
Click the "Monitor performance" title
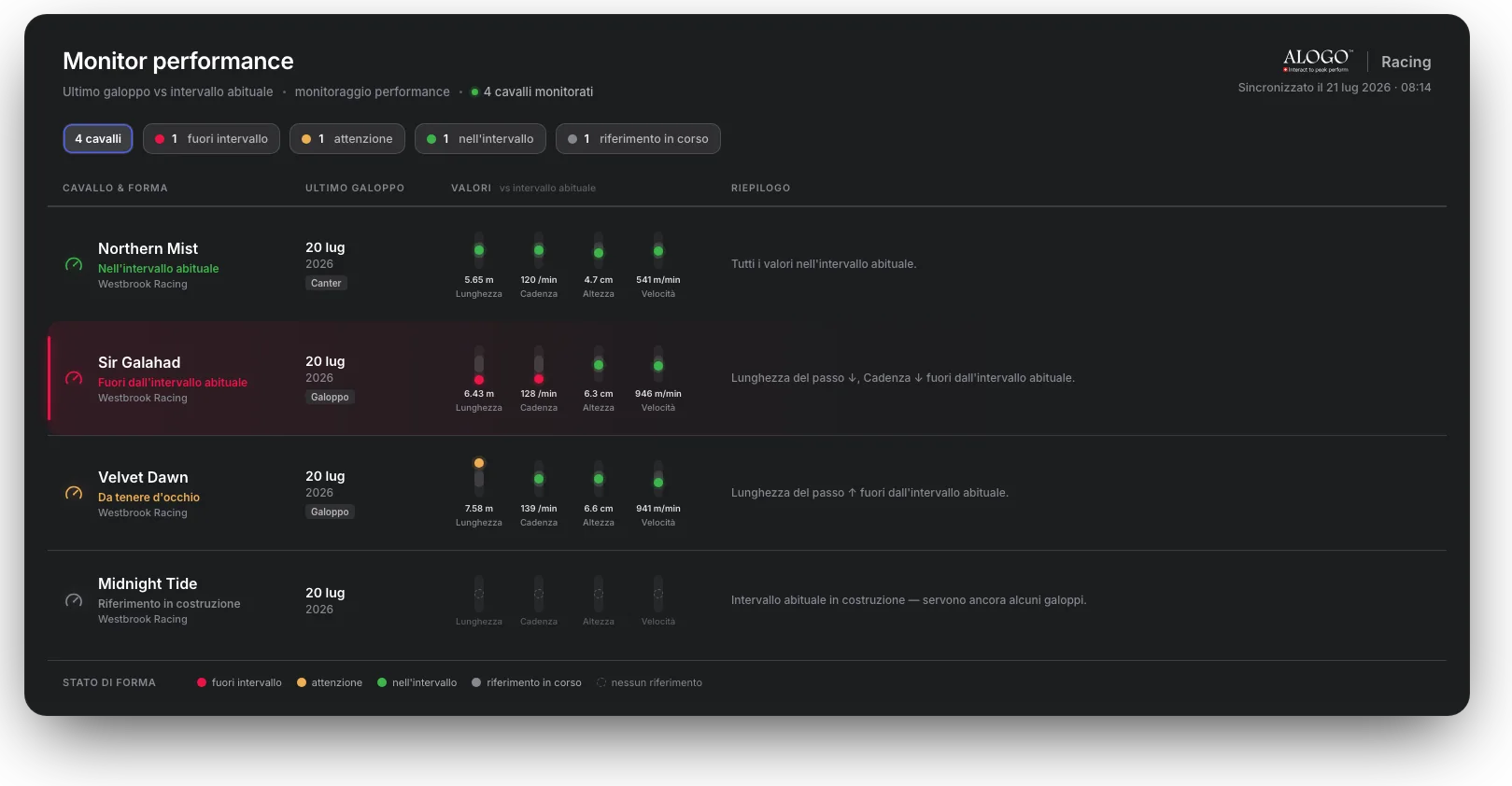click(x=178, y=61)
